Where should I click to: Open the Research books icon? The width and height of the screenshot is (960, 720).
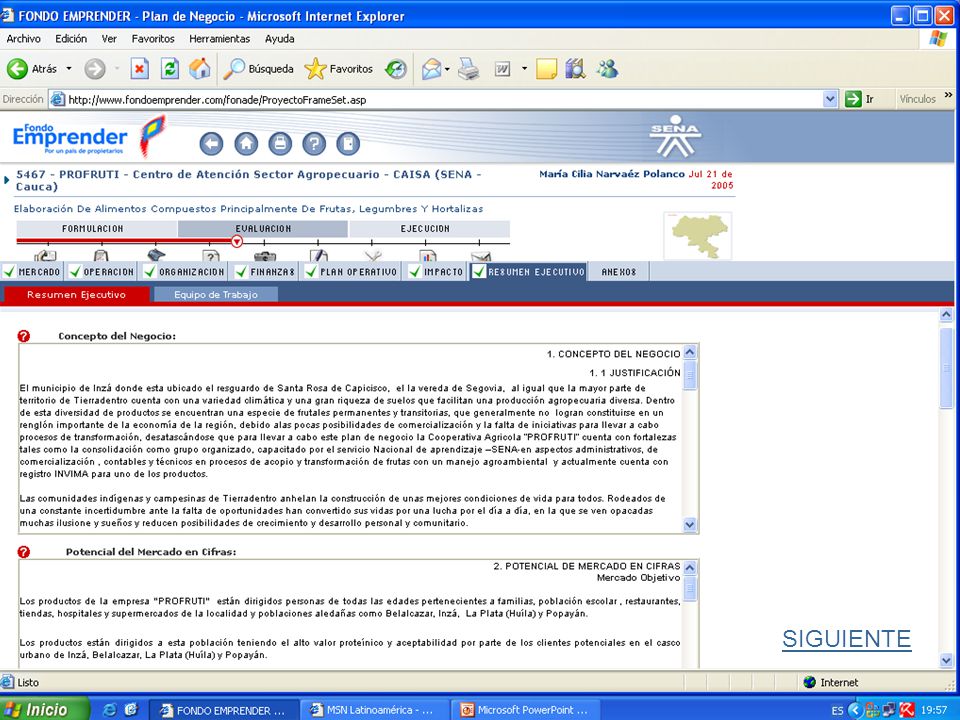pos(576,69)
